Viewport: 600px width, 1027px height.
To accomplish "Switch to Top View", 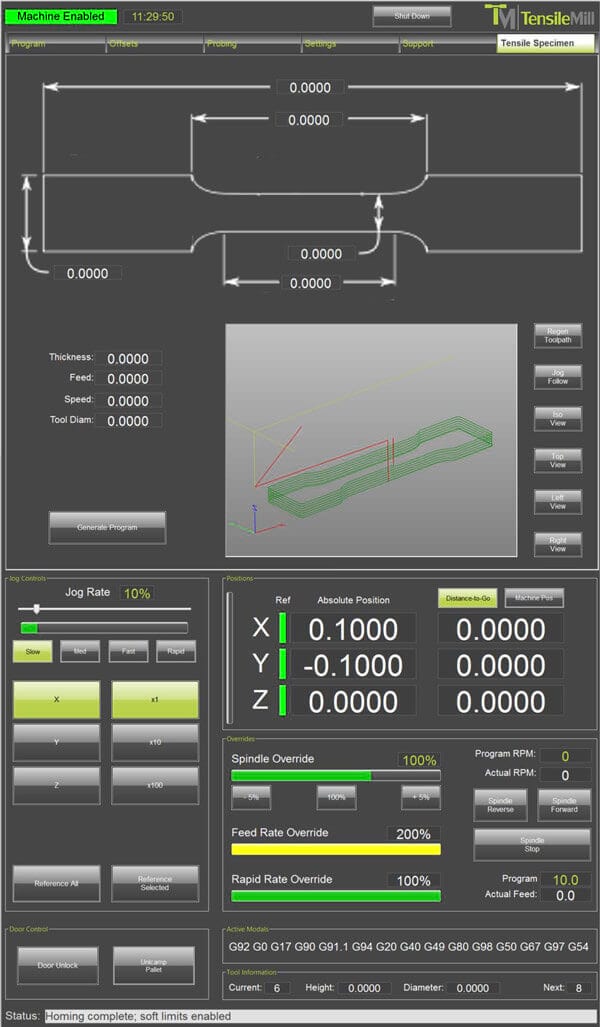I will [x=557, y=460].
